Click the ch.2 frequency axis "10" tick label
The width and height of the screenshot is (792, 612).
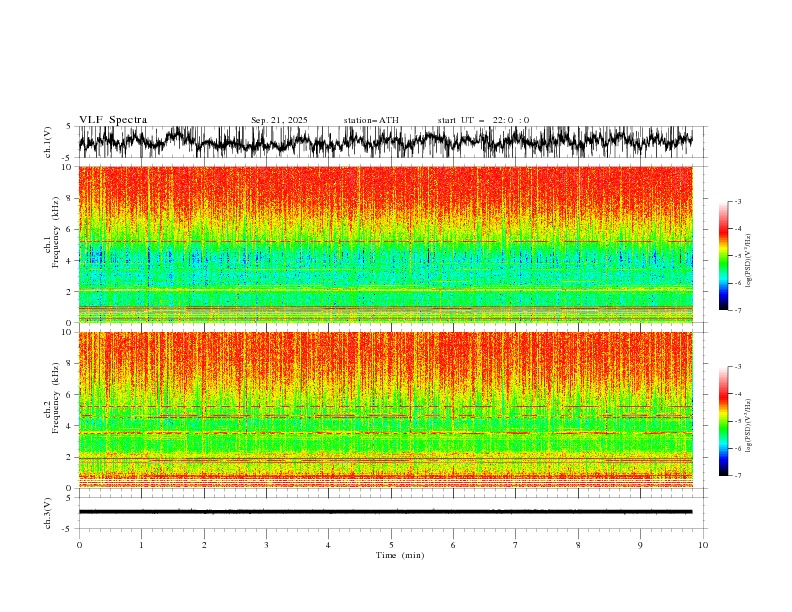68,332
